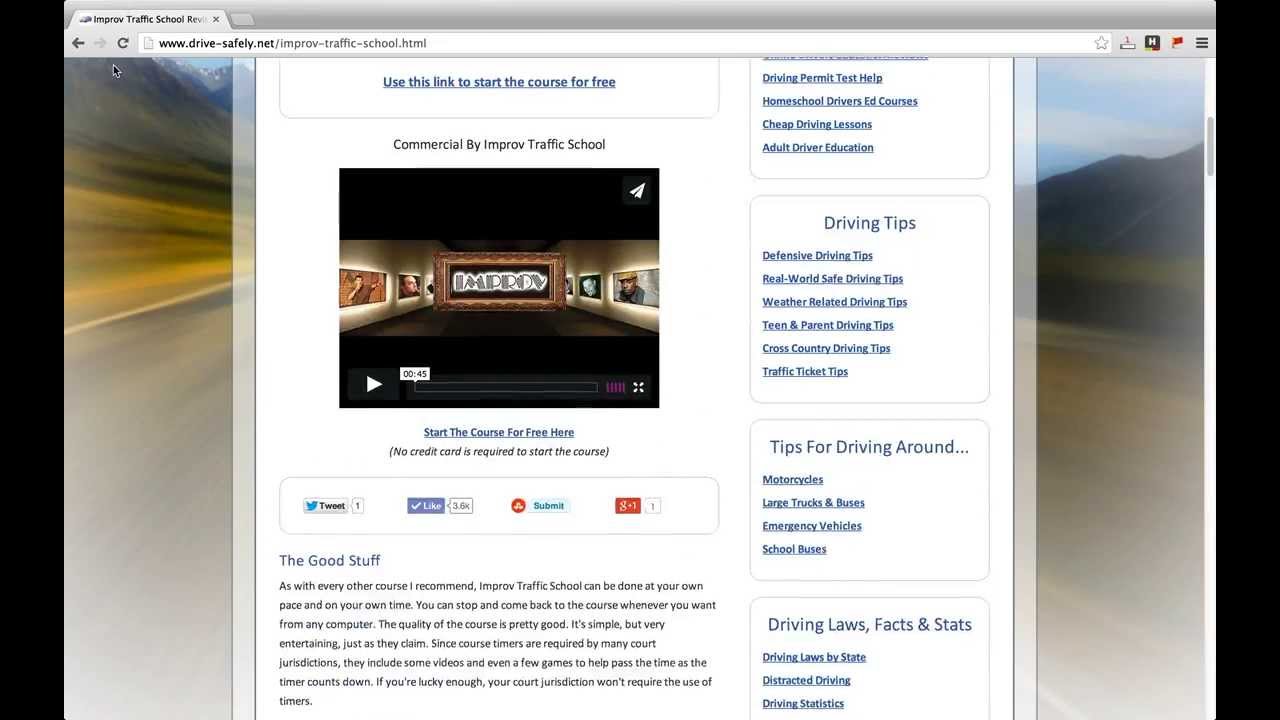The width and height of the screenshot is (1280, 720).
Task: Click the page vertical scrollbar
Action: tap(1210, 147)
